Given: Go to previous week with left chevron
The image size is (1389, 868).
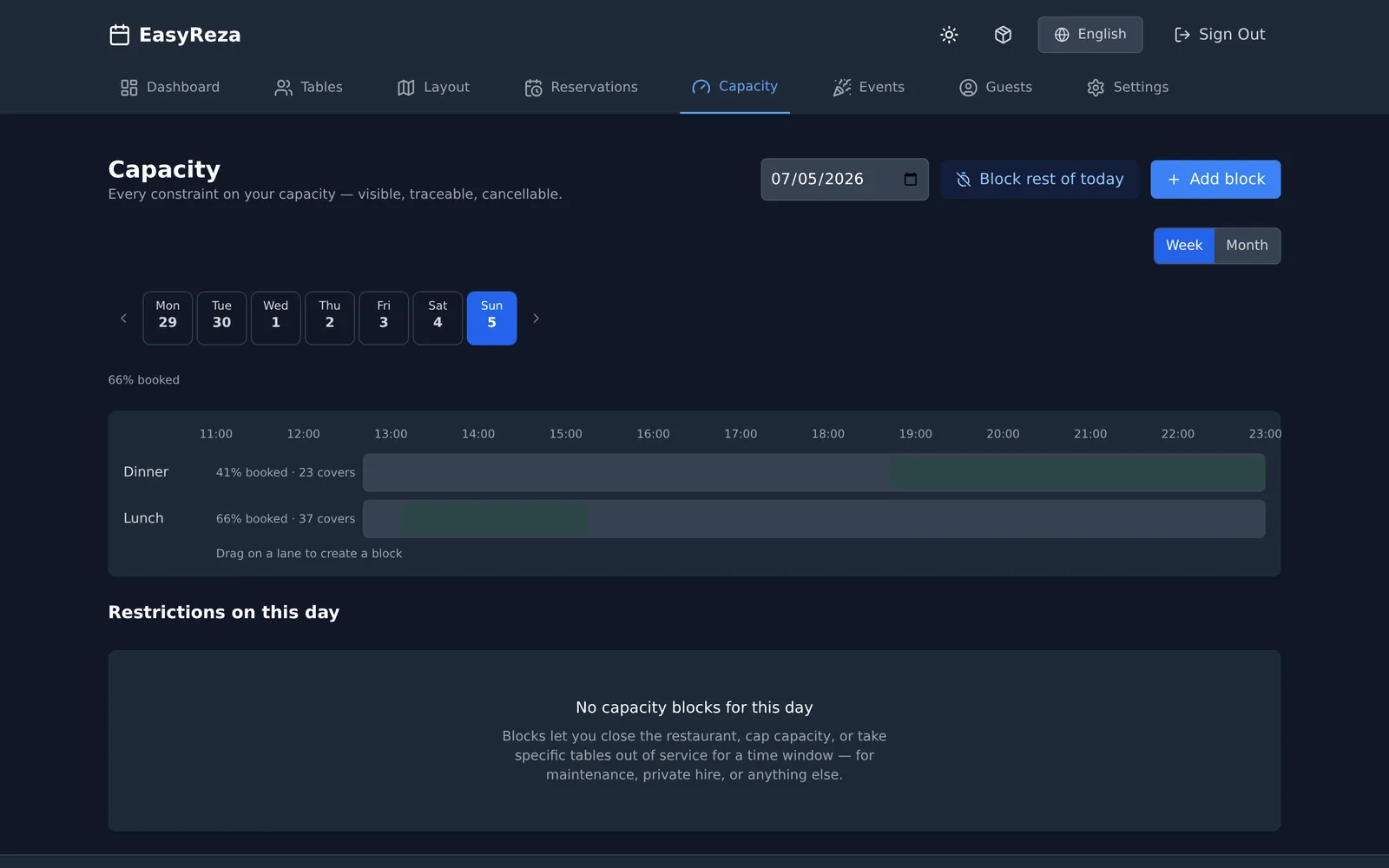Looking at the screenshot, I should (123, 319).
